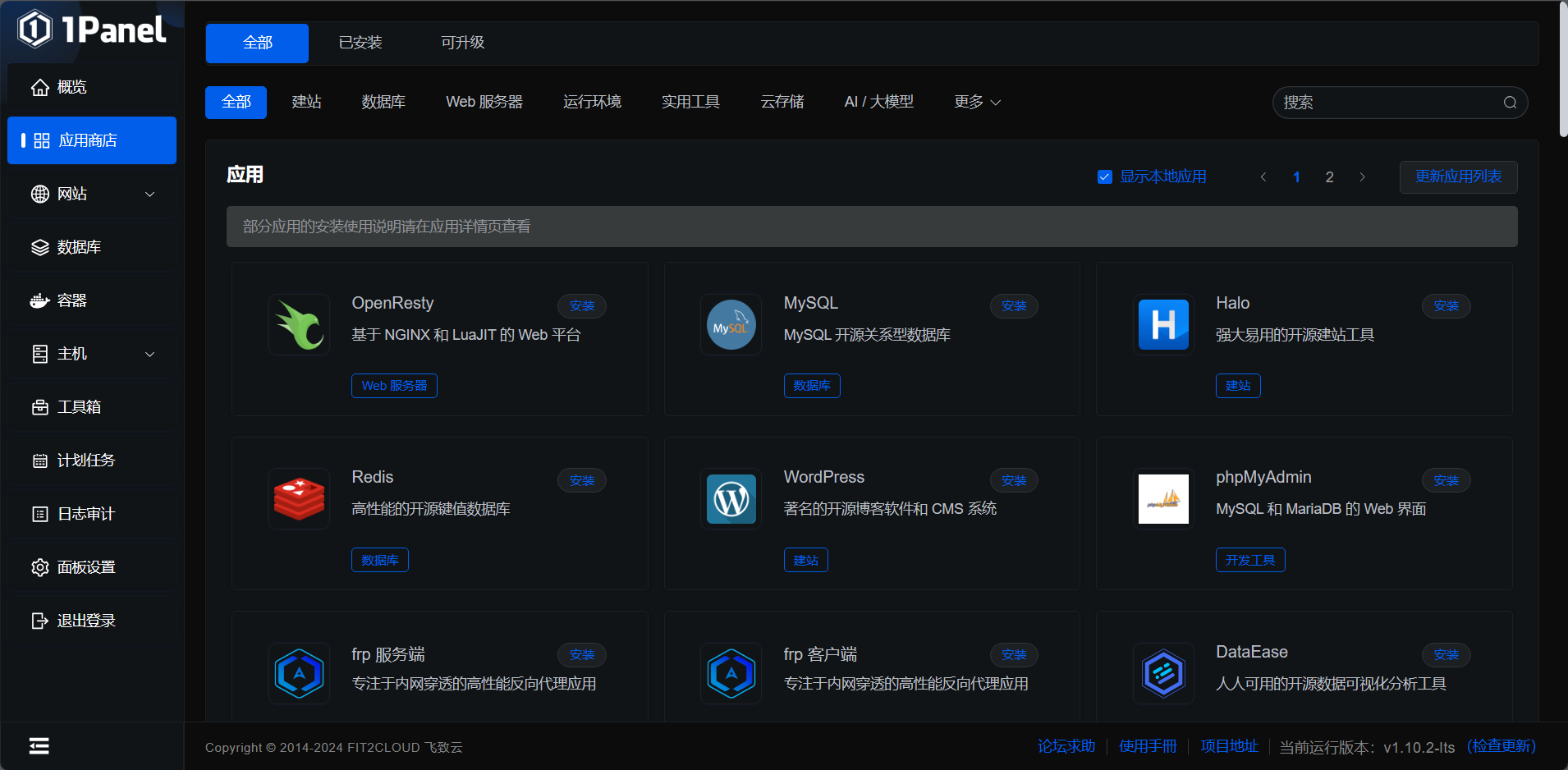The width and height of the screenshot is (1568, 770).
Task: Open the 论坛求助 footer link
Action: click(x=1066, y=746)
